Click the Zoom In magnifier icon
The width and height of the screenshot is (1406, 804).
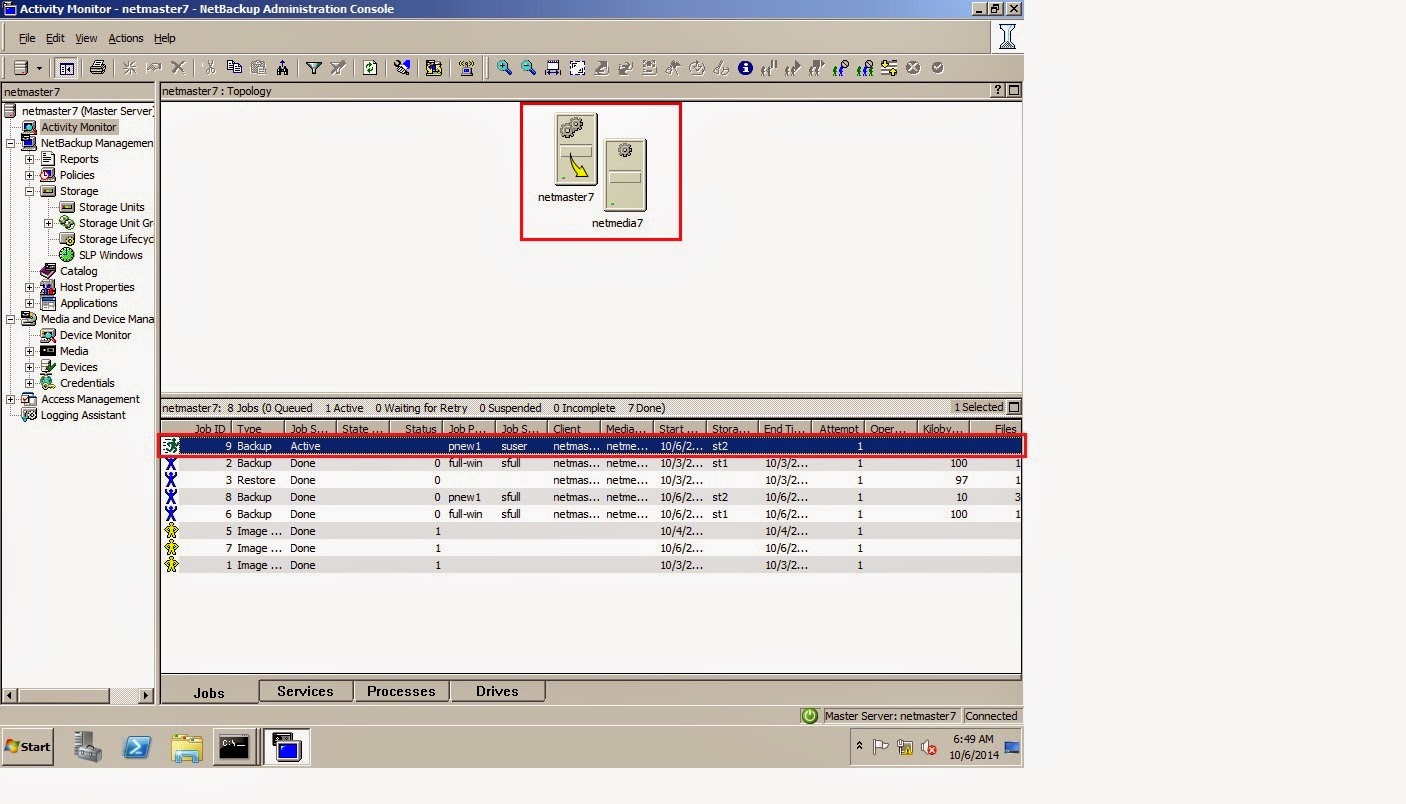[503, 67]
